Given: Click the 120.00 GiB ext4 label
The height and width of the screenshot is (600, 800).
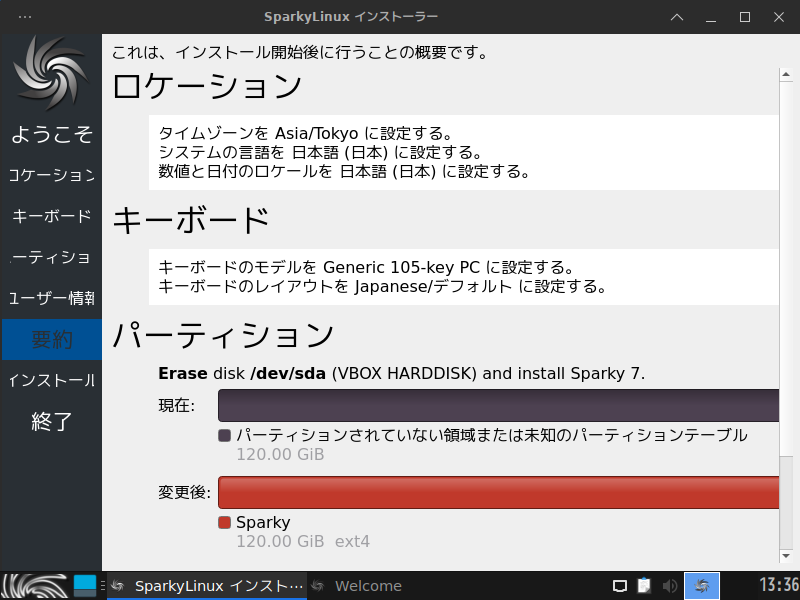Looking at the screenshot, I should click(x=303, y=541).
